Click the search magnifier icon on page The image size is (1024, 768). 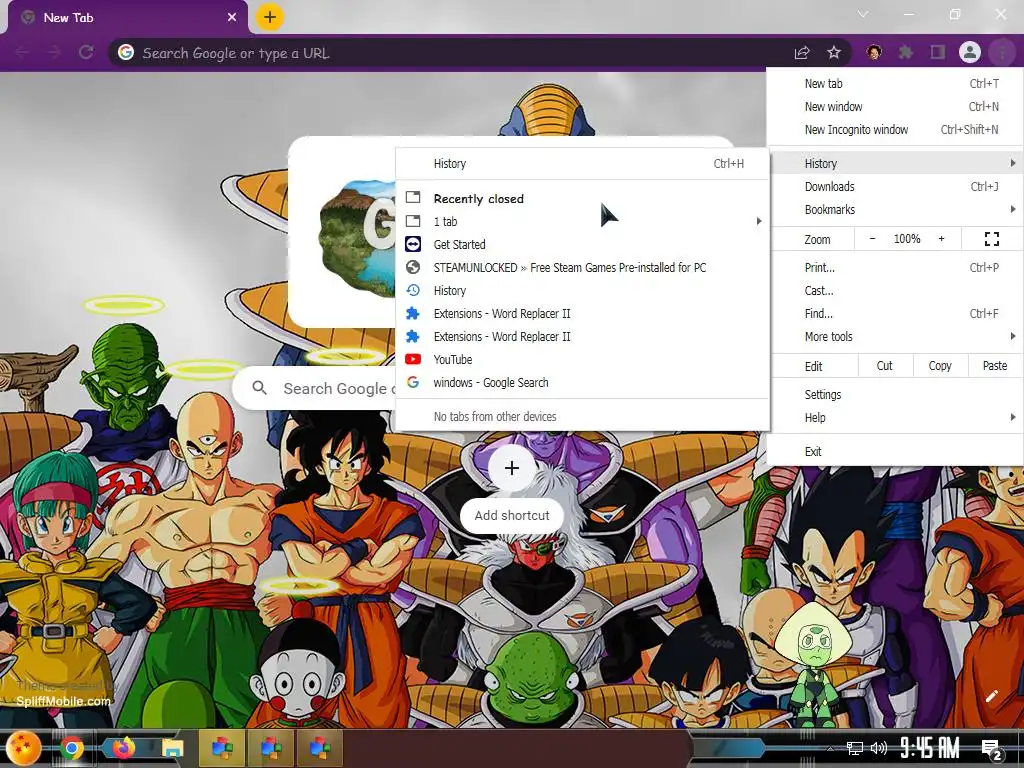[259, 388]
